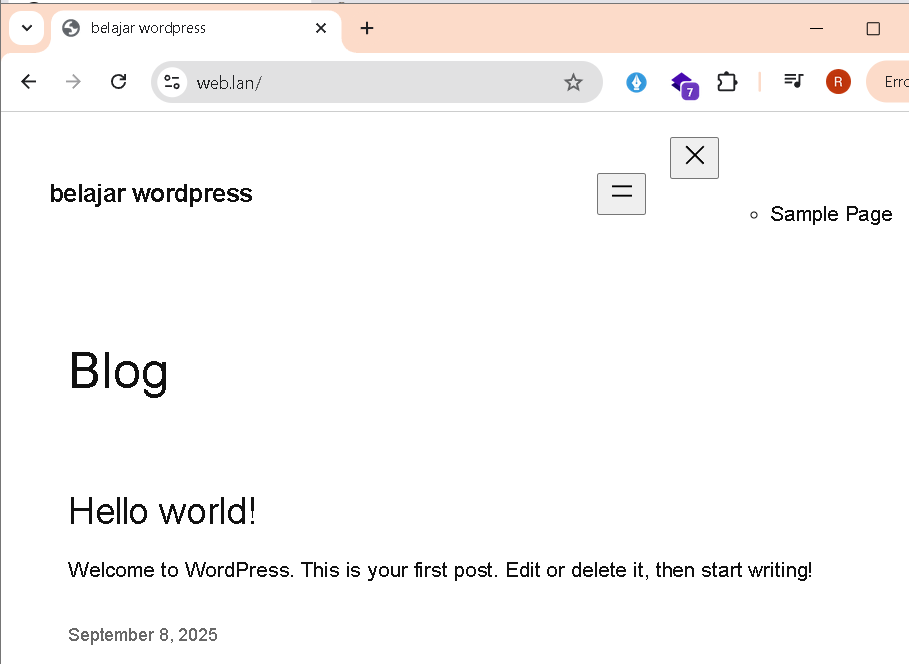Viewport: 909px width, 664px height.
Task: Reload the current page
Action: coord(118,82)
